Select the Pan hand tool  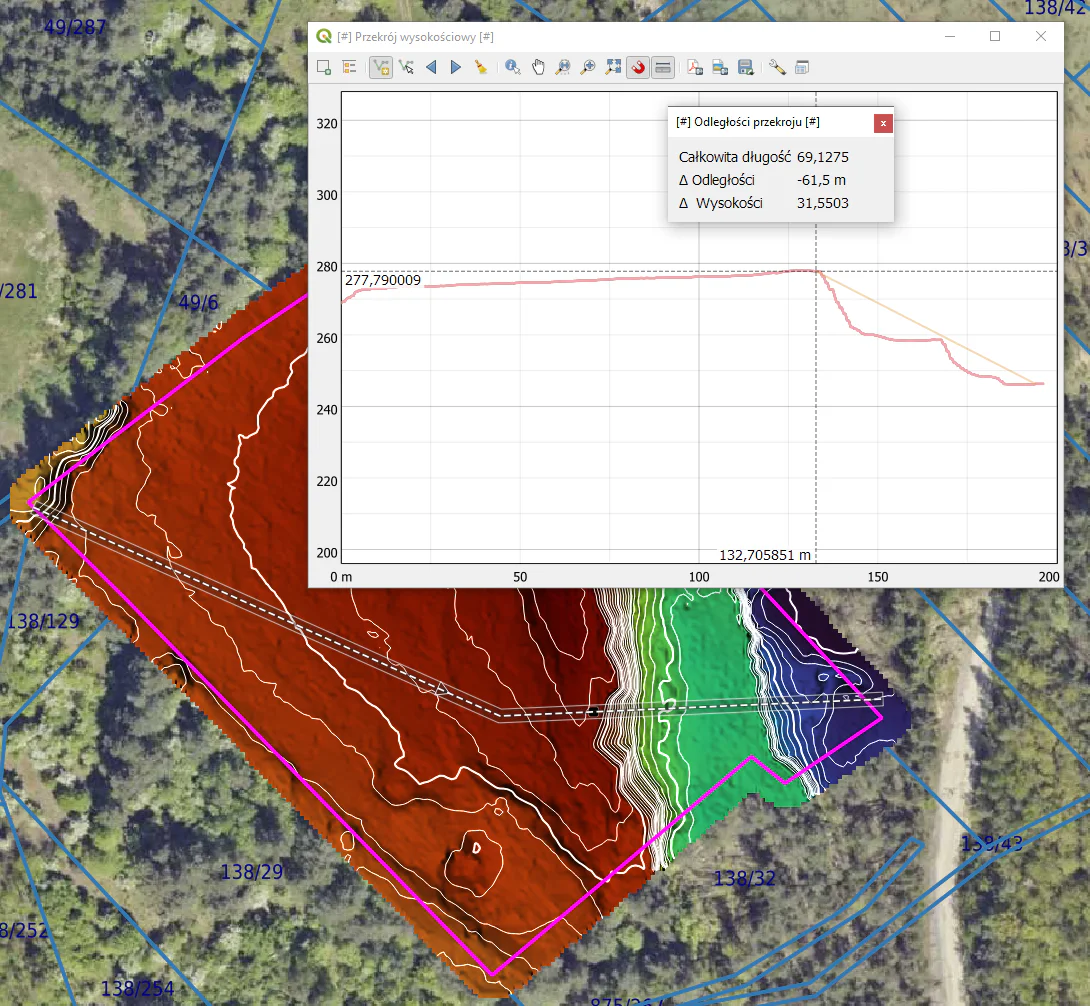tap(538, 67)
